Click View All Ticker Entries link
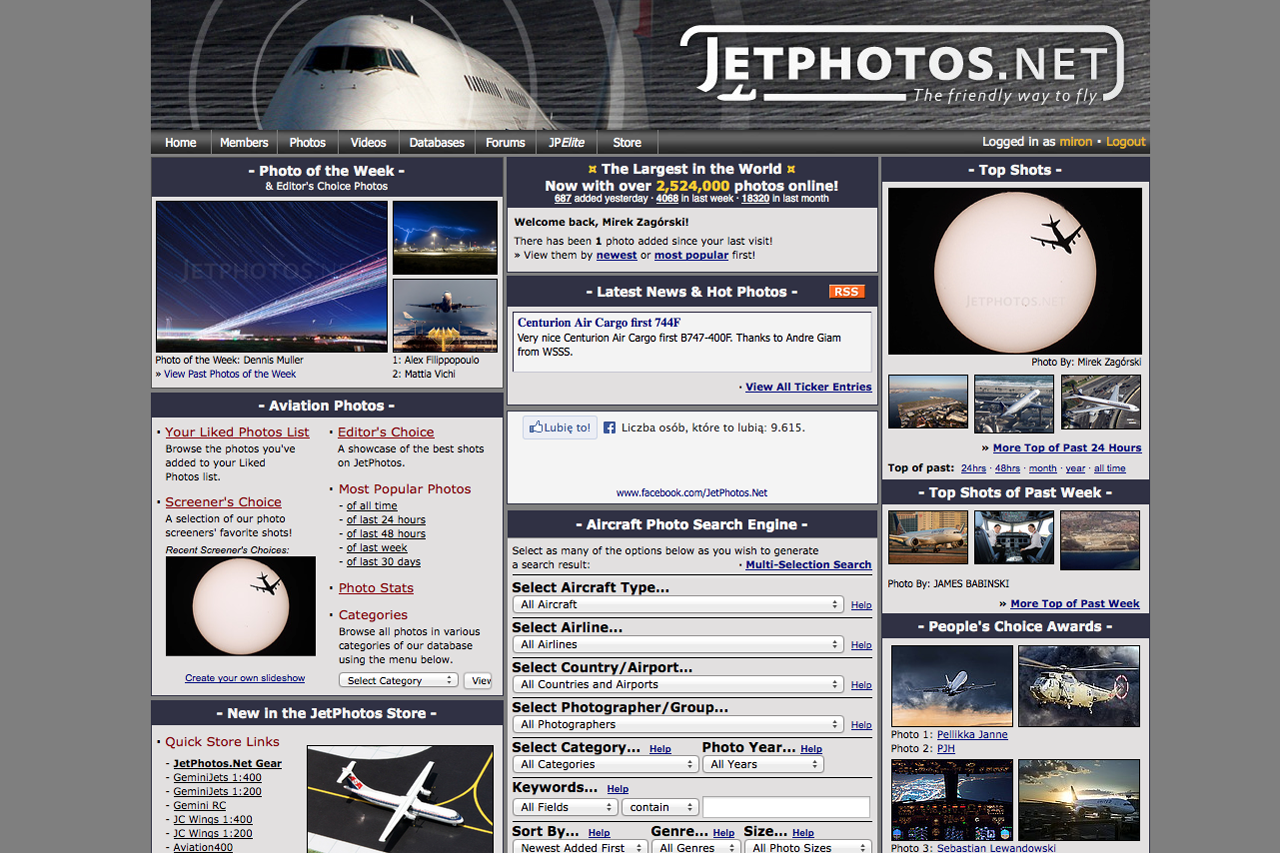Viewport: 1280px width, 853px height. 808,387
